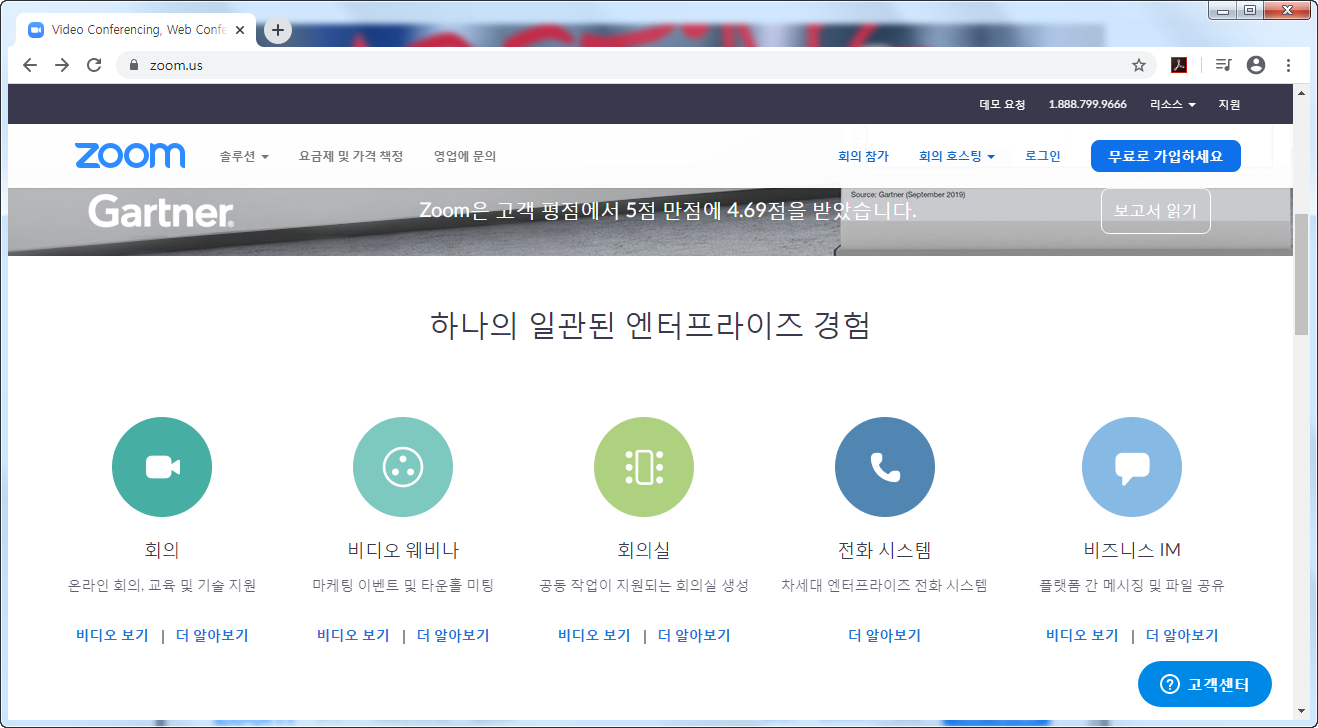Image resolution: width=1318 pixels, height=728 pixels.
Task: Click the page vertical scrollbar thumb
Action: [1301, 273]
